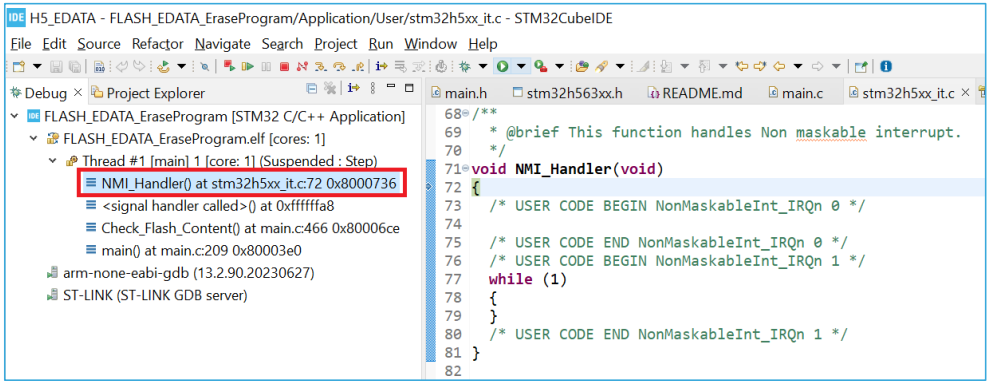Open the Window menu
This screenshot has height=388, width=993.
pos(431,44)
